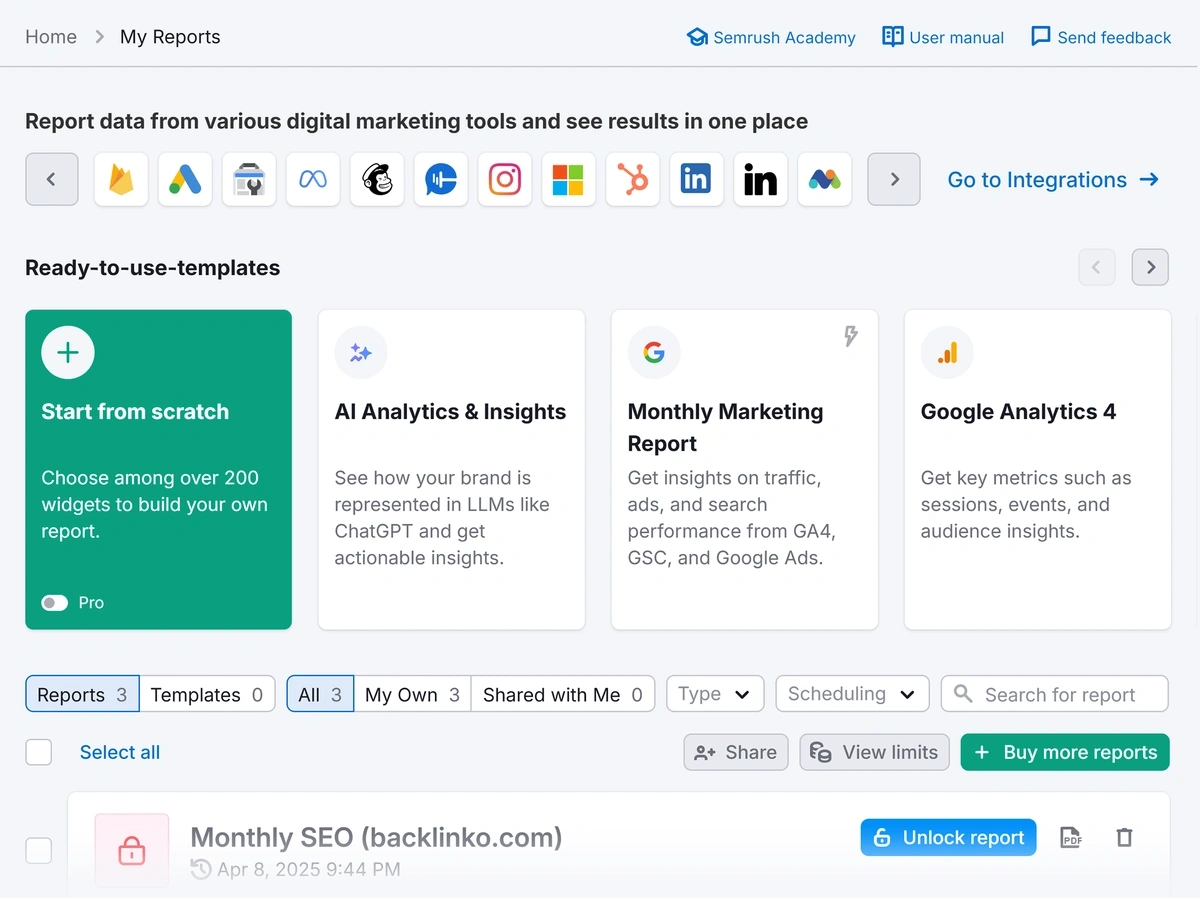Show next integrations with right arrow
This screenshot has height=898, width=1200.
(894, 180)
